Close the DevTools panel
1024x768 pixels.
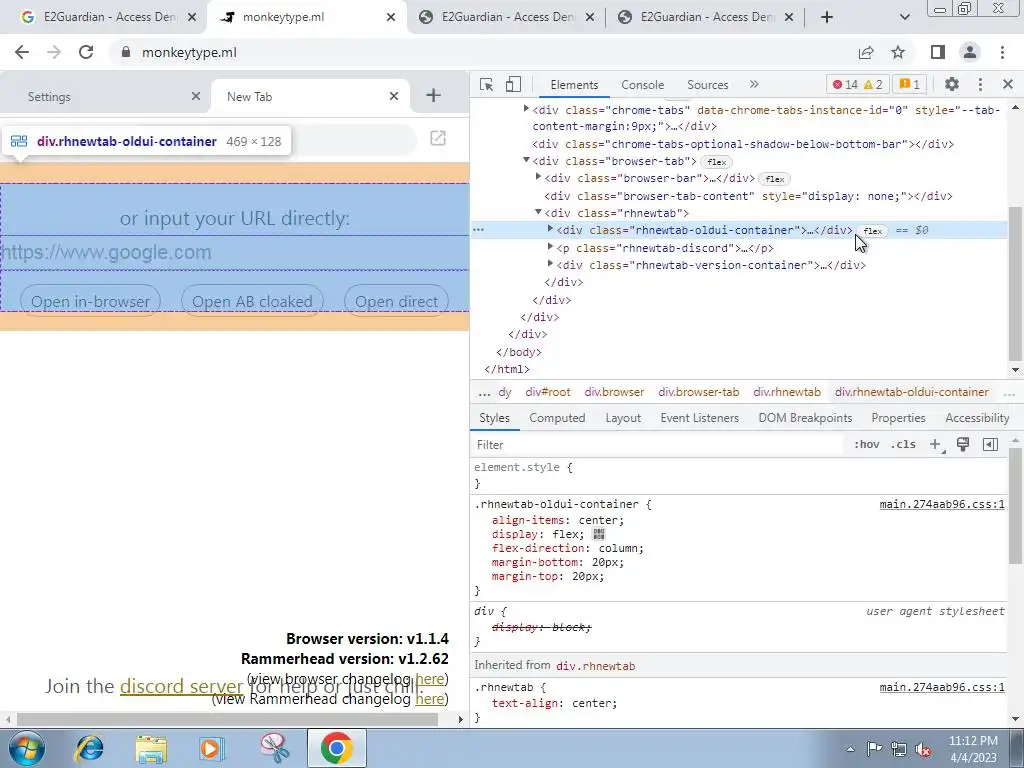(1008, 84)
